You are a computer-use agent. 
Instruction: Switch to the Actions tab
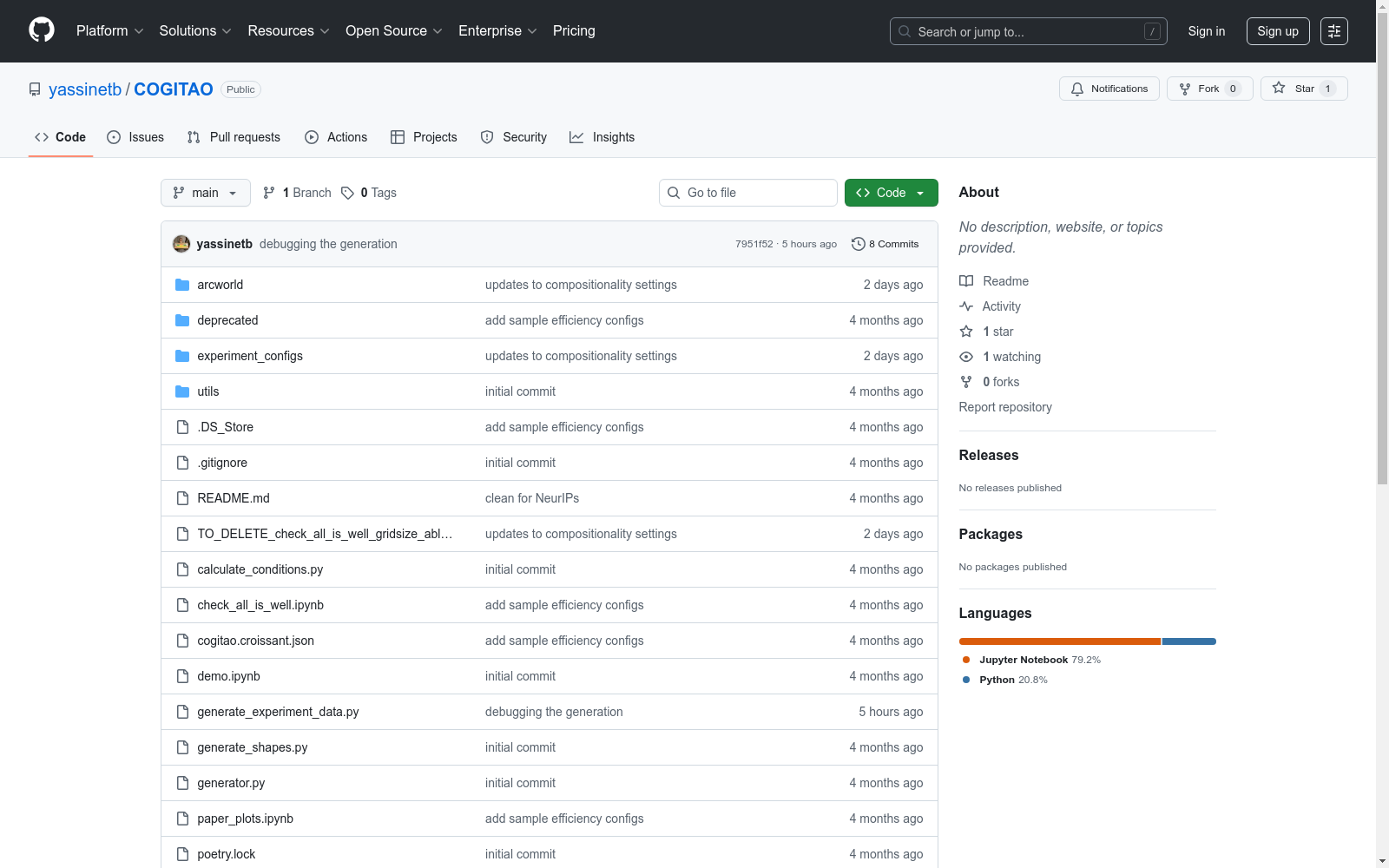336,137
